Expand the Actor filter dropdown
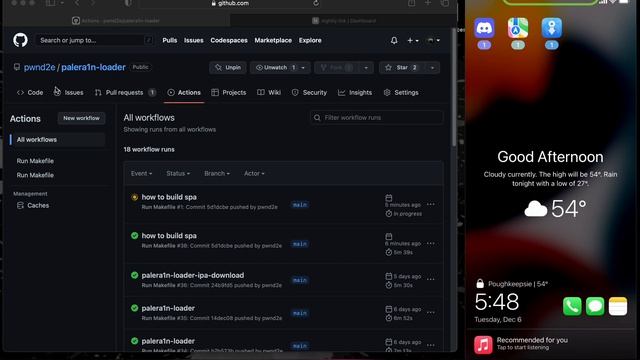Image resolution: width=640 pixels, height=360 pixels. point(254,173)
